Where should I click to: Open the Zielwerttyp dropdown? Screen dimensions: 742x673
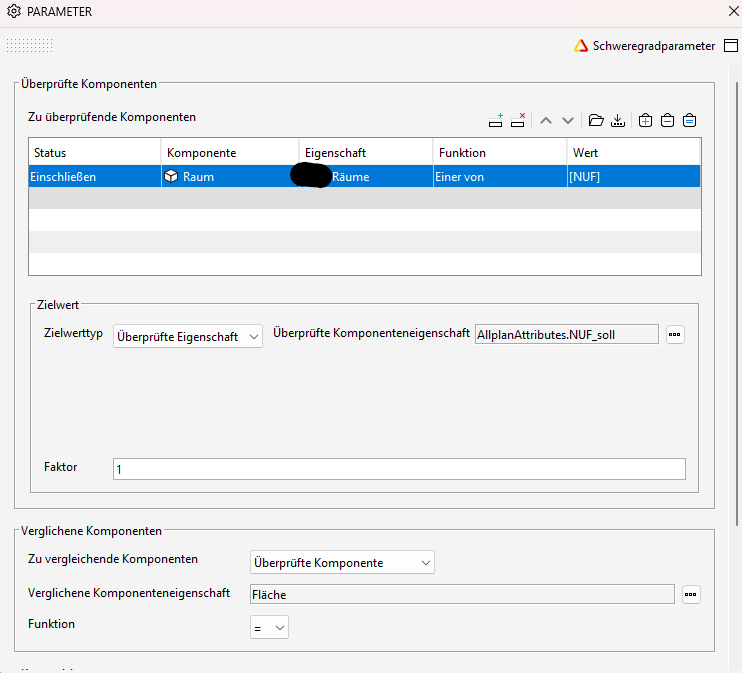[x=188, y=336]
